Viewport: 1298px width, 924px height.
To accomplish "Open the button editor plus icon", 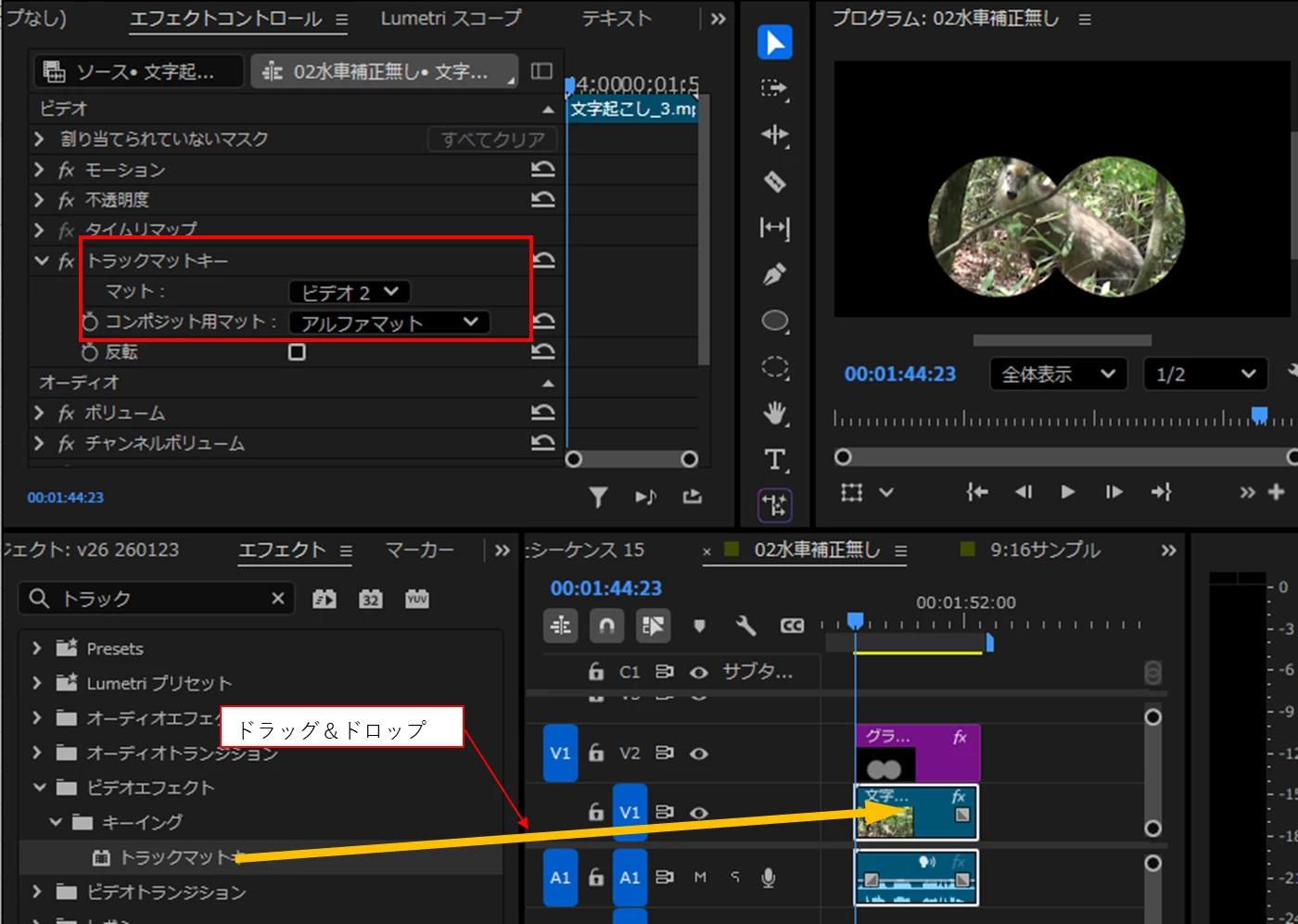I will tap(1277, 492).
